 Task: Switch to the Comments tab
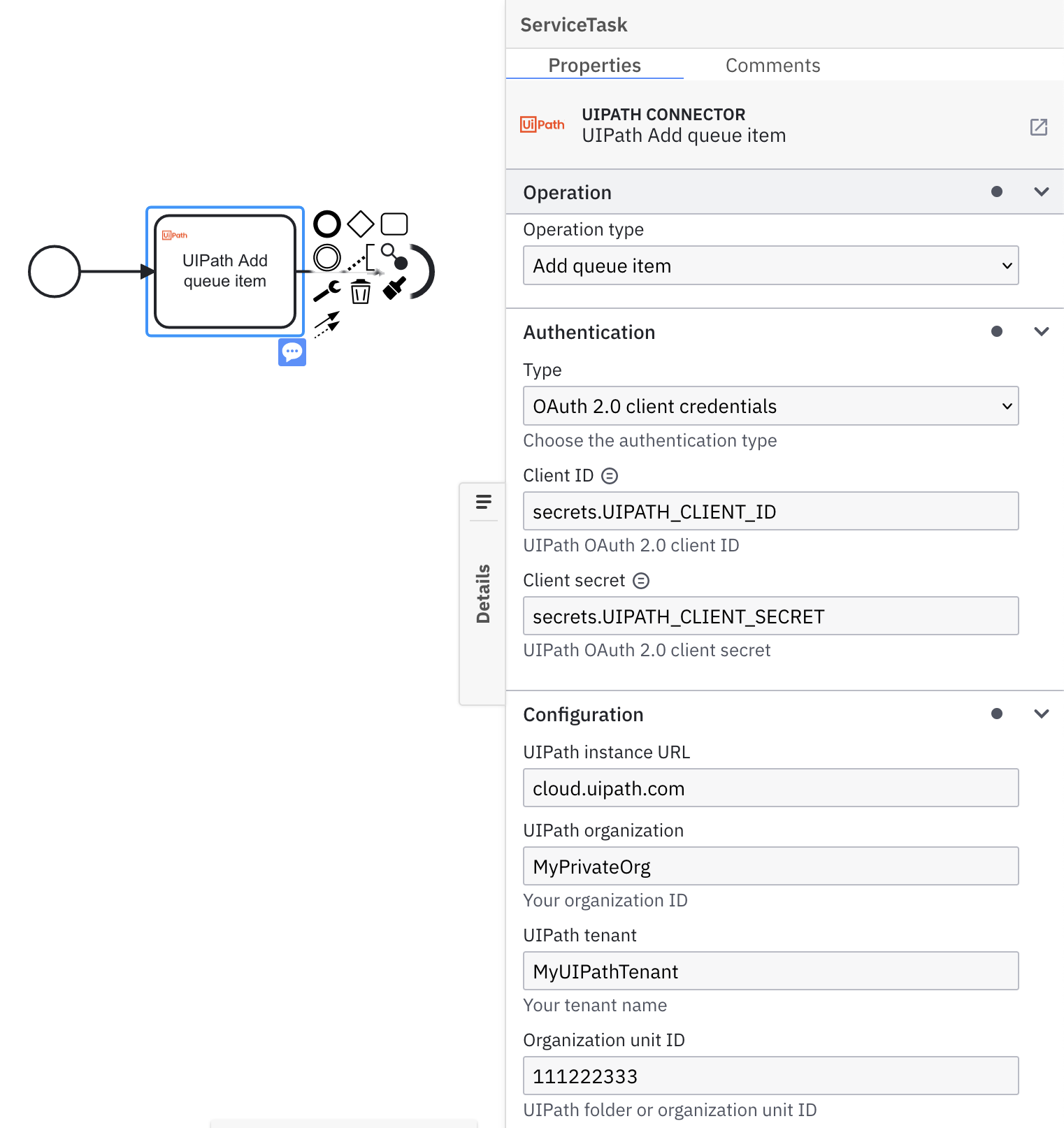tap(772, 65)
